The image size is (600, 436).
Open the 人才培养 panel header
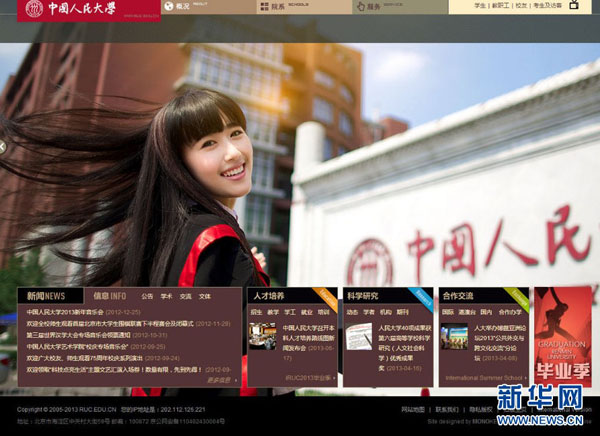[269, 296]
